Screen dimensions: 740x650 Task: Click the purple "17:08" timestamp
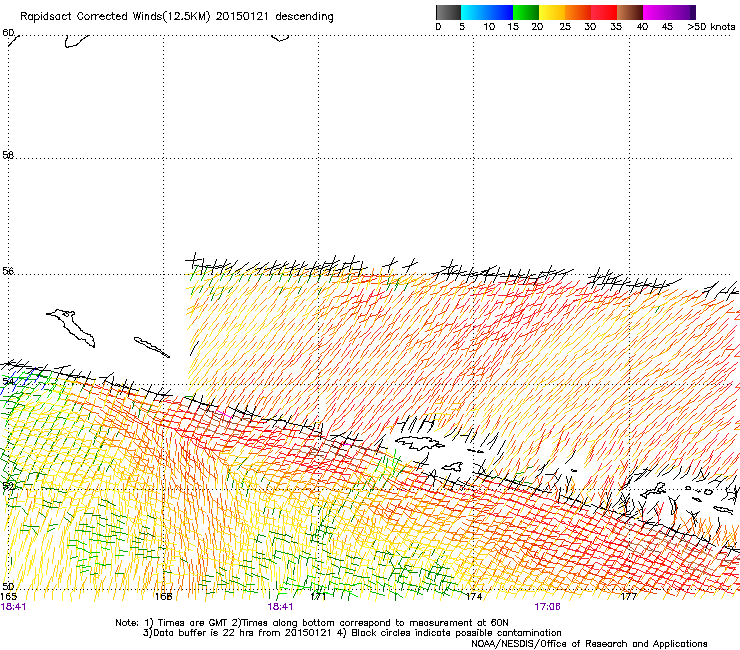coord(547,607)
